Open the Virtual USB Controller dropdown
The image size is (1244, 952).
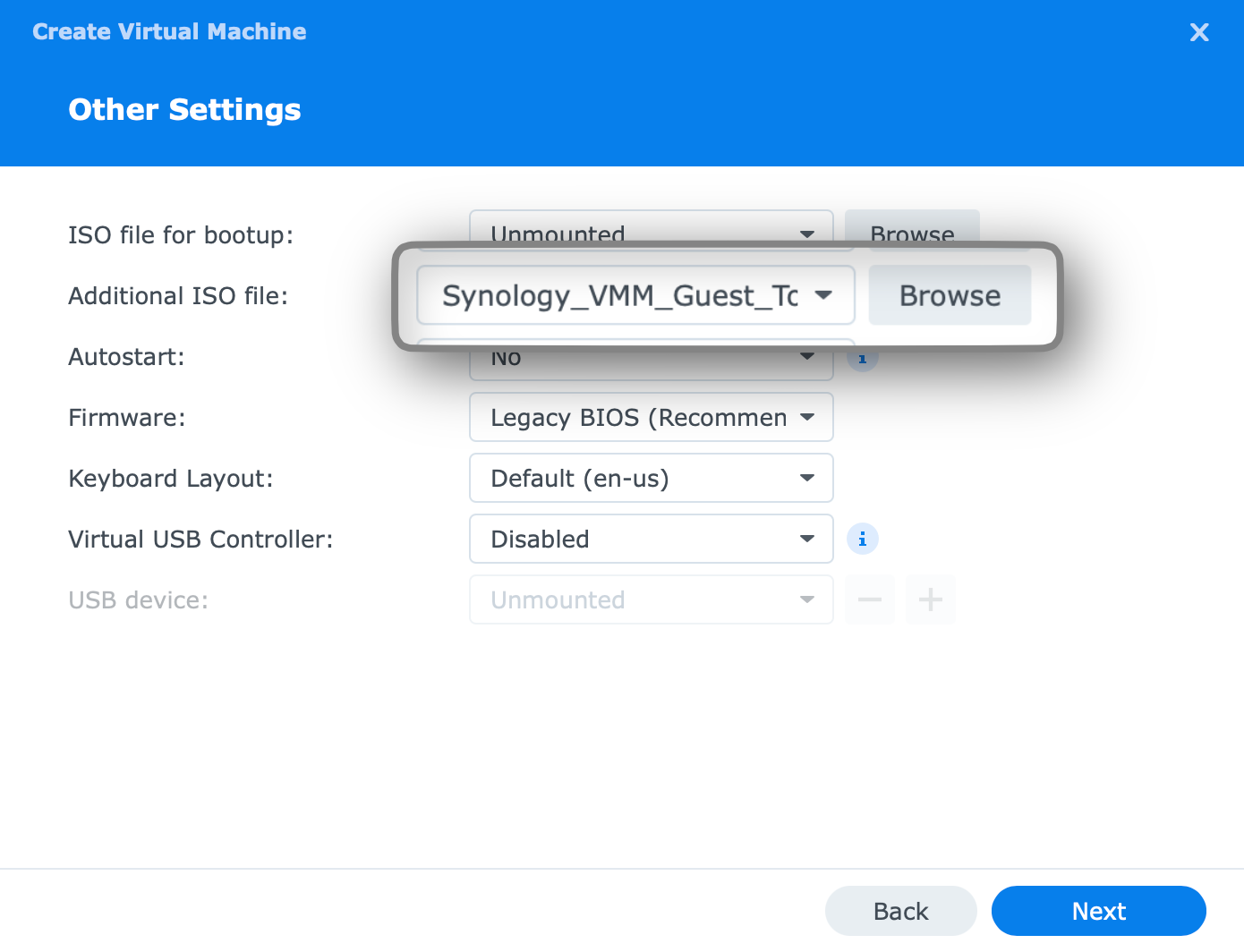(652, 539)
